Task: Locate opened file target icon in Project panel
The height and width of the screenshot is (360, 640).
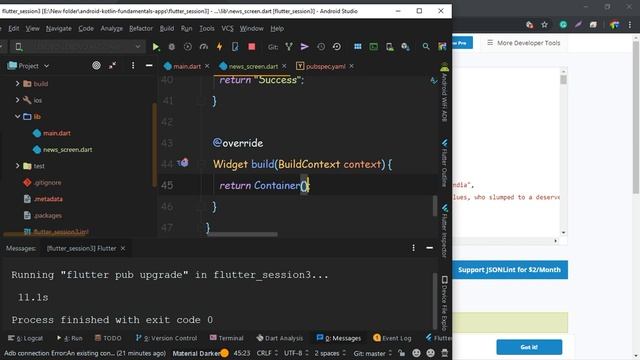Action: tap(96, 65)
